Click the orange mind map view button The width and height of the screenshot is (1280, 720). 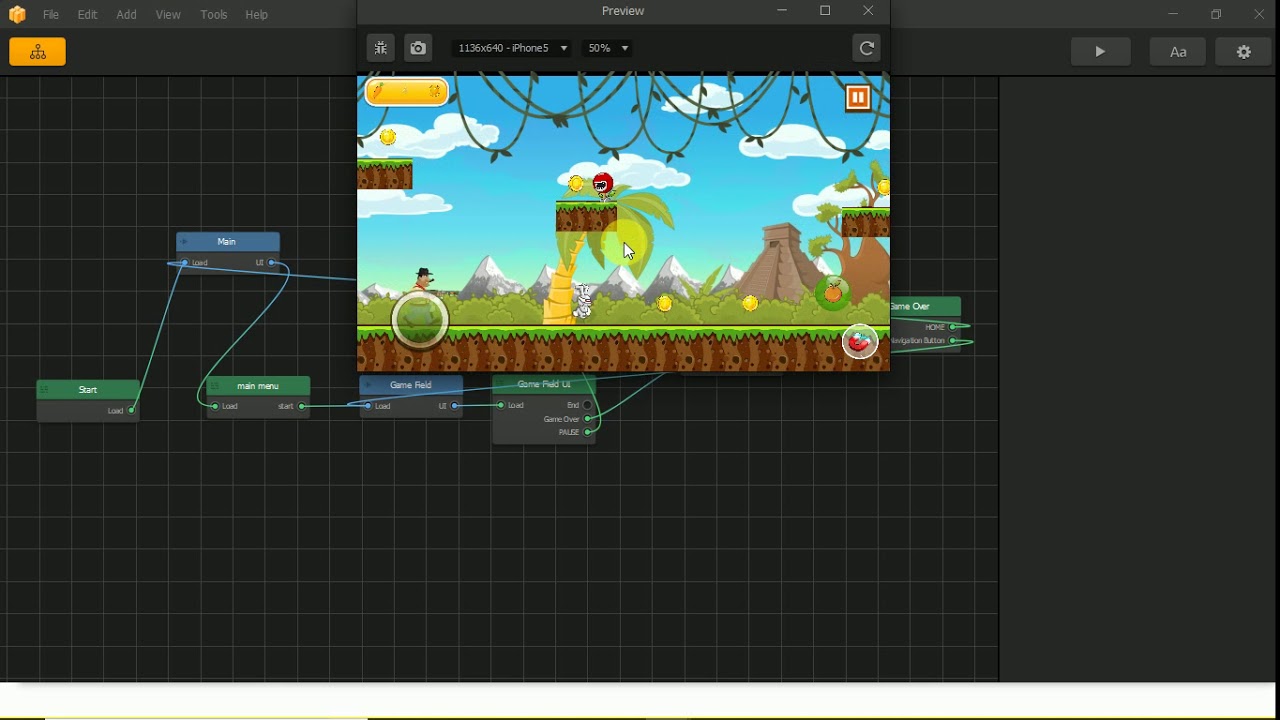coord(38,52)
